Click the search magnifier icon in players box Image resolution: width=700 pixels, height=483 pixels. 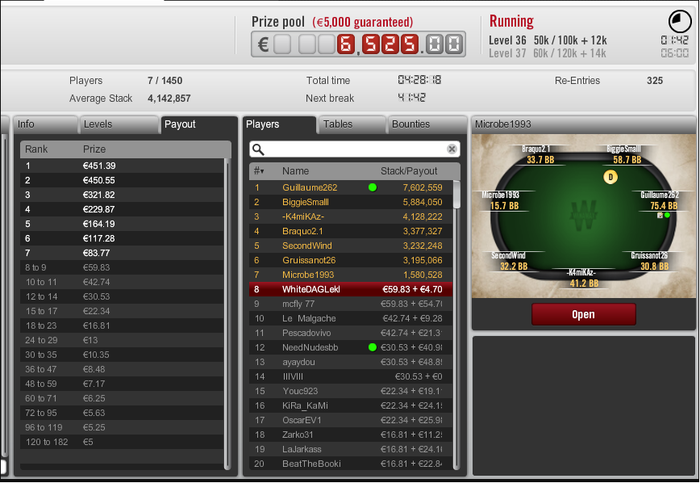258,150
